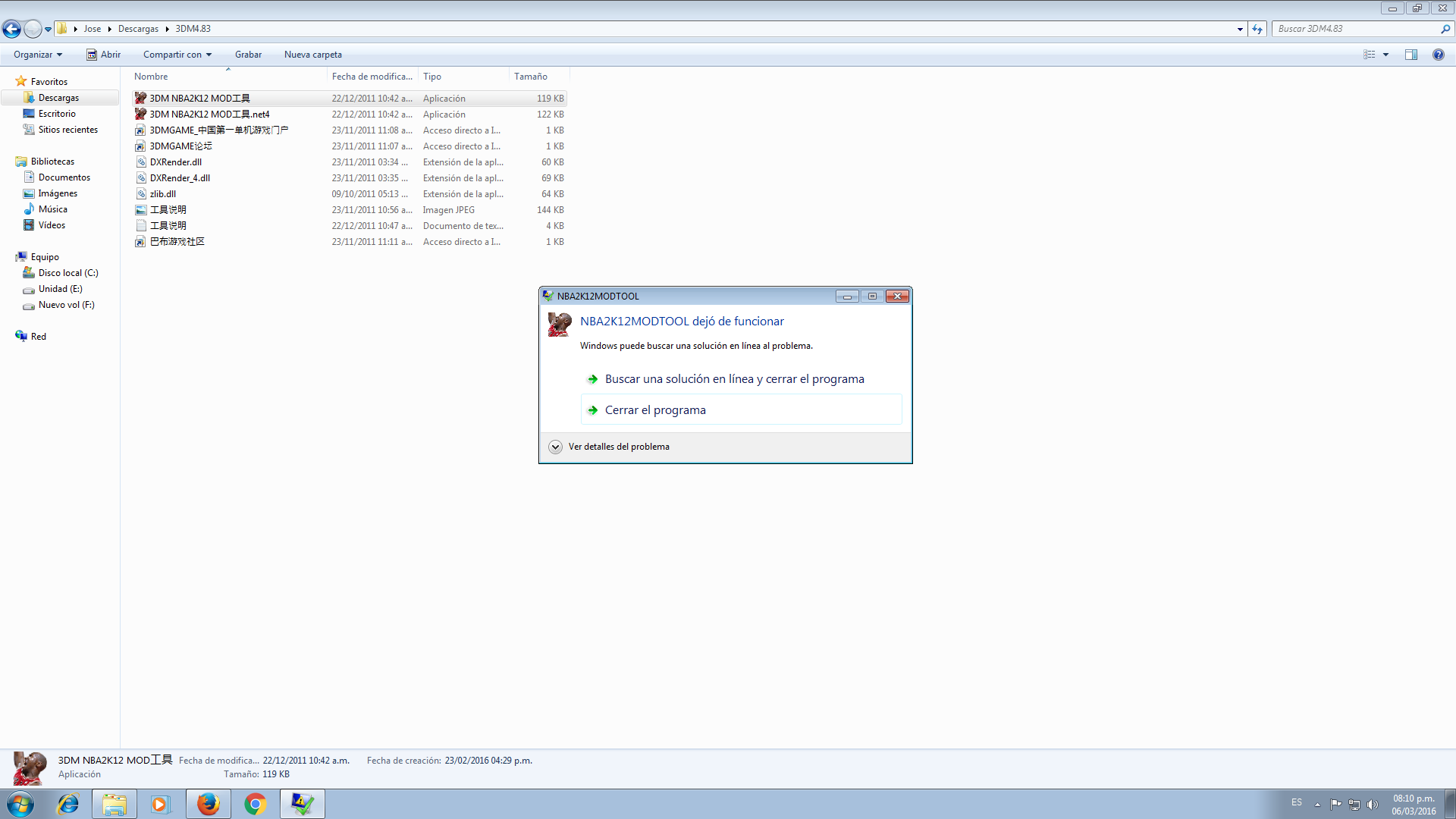
Task: Click the change view icon
Action: [x=1370, y=55]
